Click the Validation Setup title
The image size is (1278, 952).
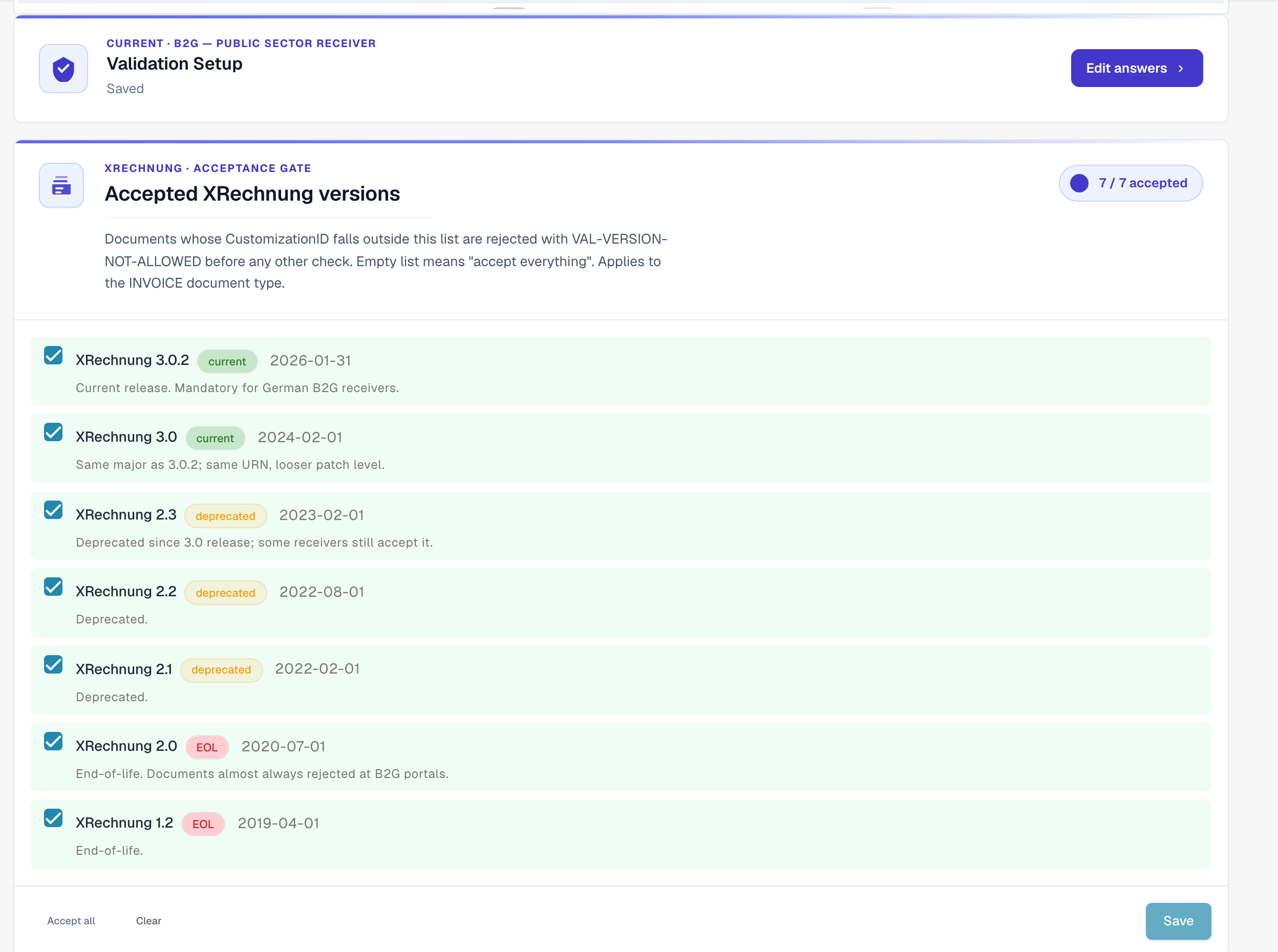175,63
